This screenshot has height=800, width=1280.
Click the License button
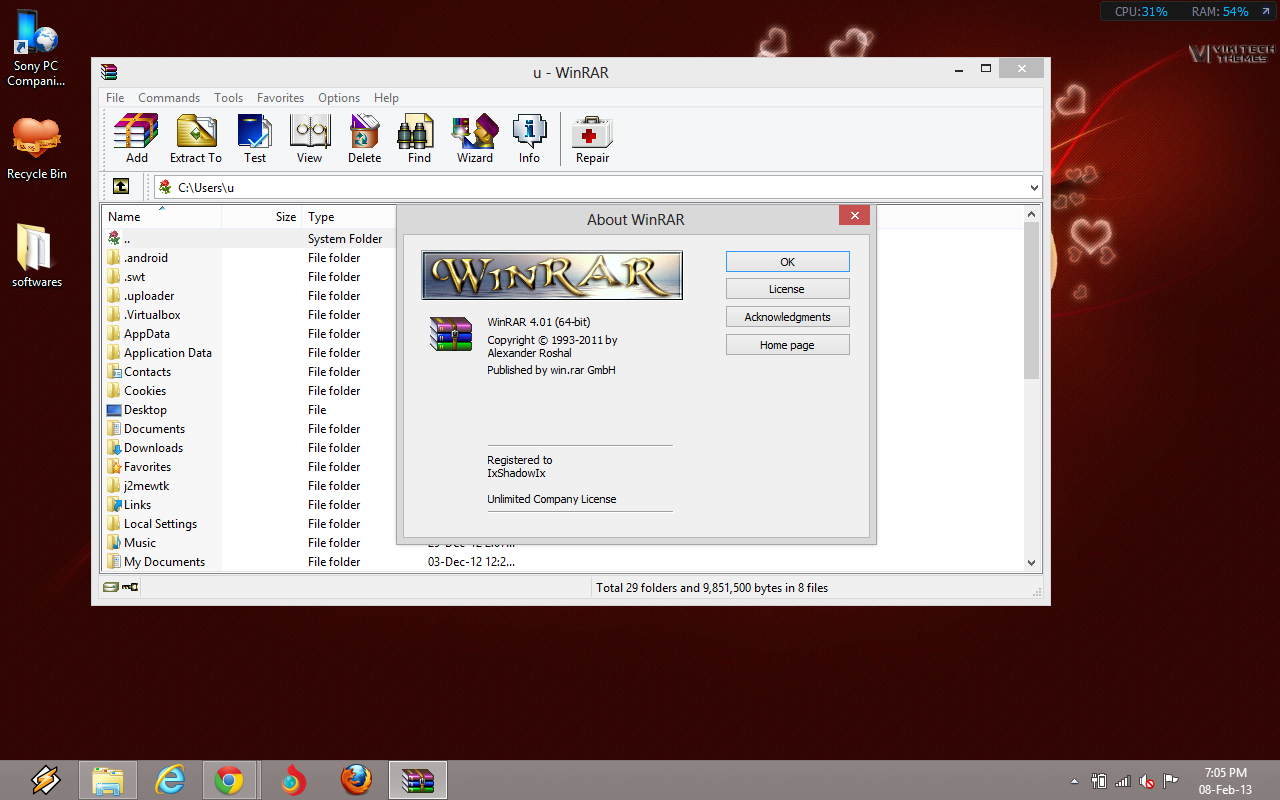[x=788, y=289]
